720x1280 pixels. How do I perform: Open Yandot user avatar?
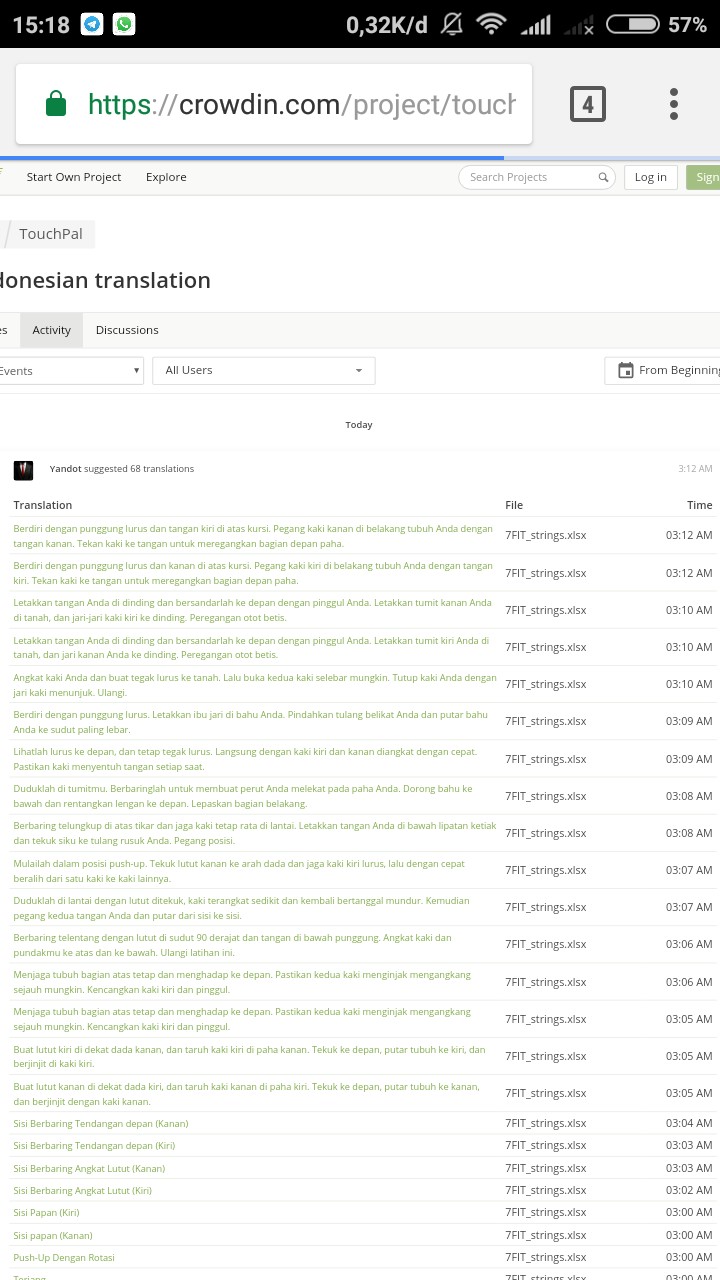click(x=24, y=470)
